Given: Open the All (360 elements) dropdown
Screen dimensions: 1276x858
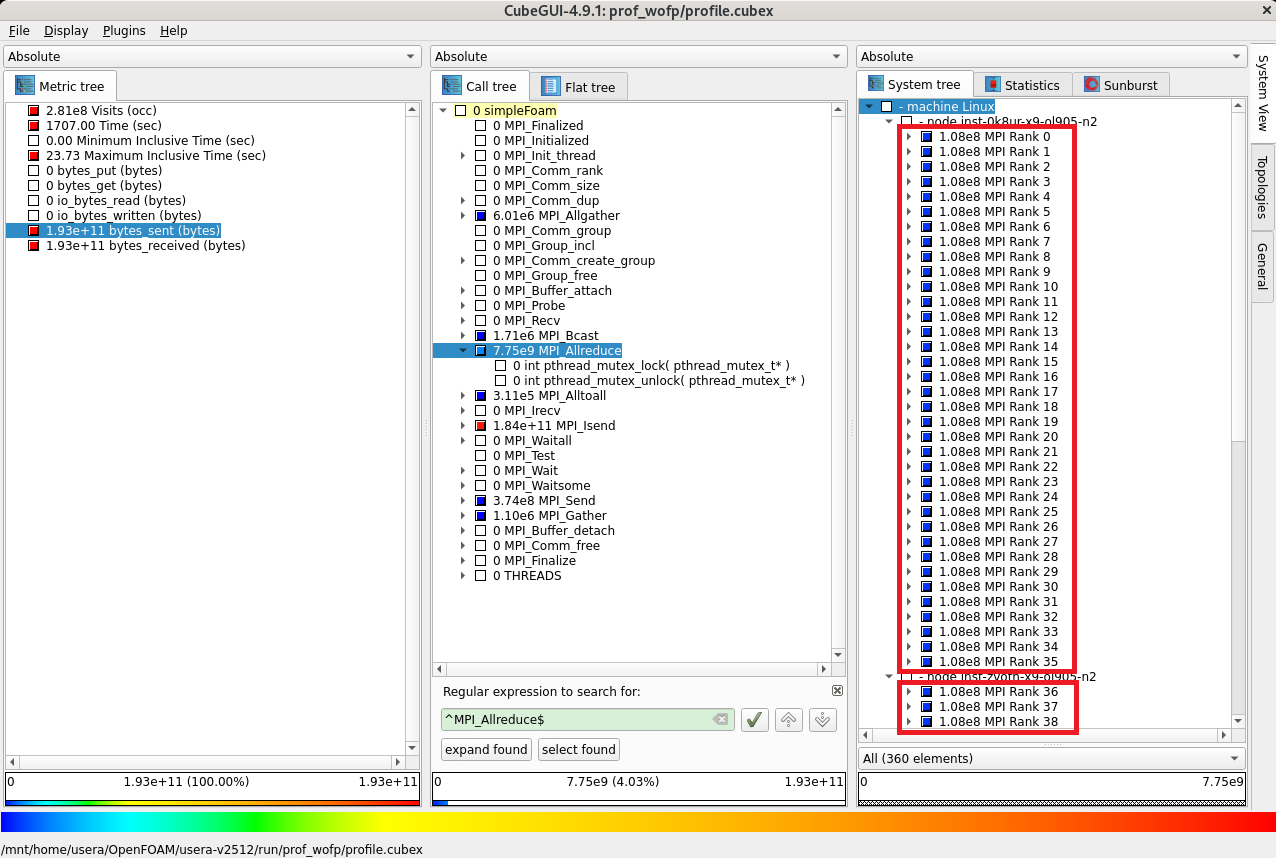Looking at the screenshot, I should [x=1051, y=758].
